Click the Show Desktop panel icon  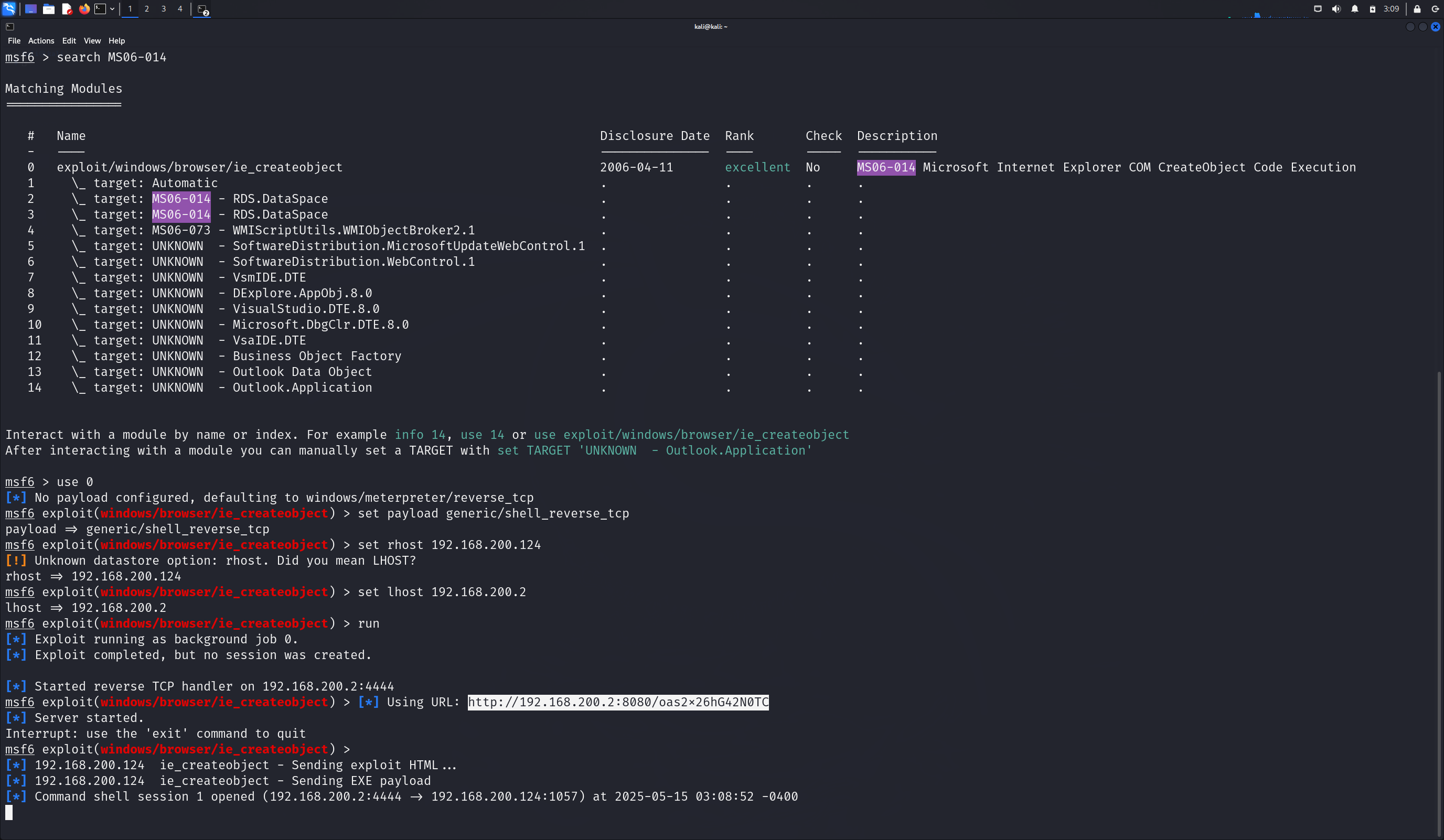pos(31,8)
